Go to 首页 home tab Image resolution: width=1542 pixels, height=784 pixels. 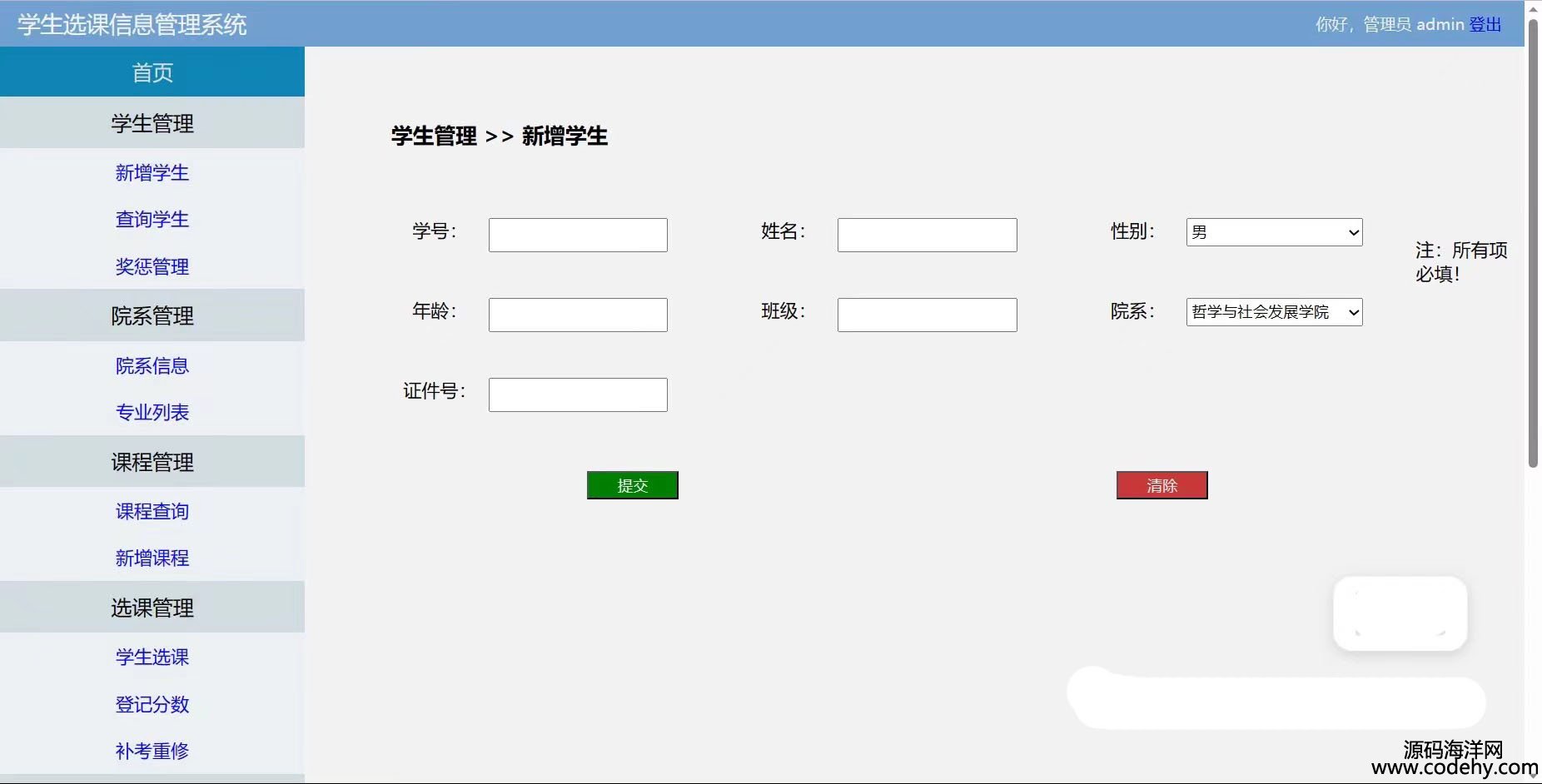tap(152, 72)
